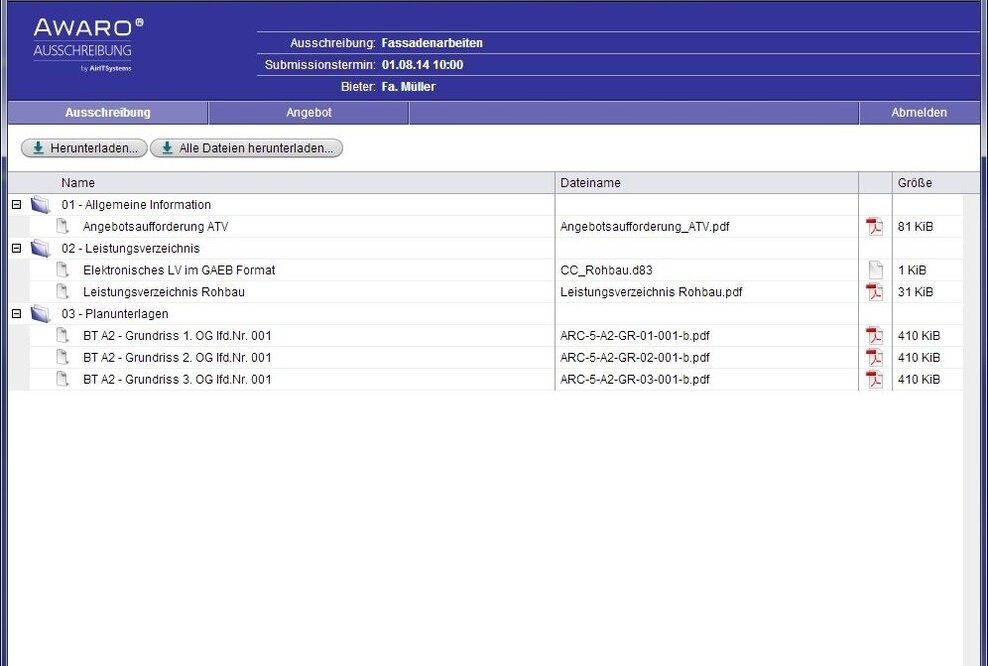
Task: Click the PDF icon for Angebotsaufforderung_ATV.pdf
Action: [x=875, y=227]
